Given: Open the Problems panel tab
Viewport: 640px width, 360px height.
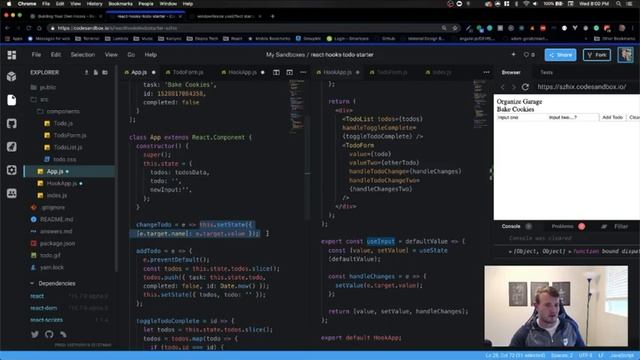Looking at the screenshot, I should [562, 226].
